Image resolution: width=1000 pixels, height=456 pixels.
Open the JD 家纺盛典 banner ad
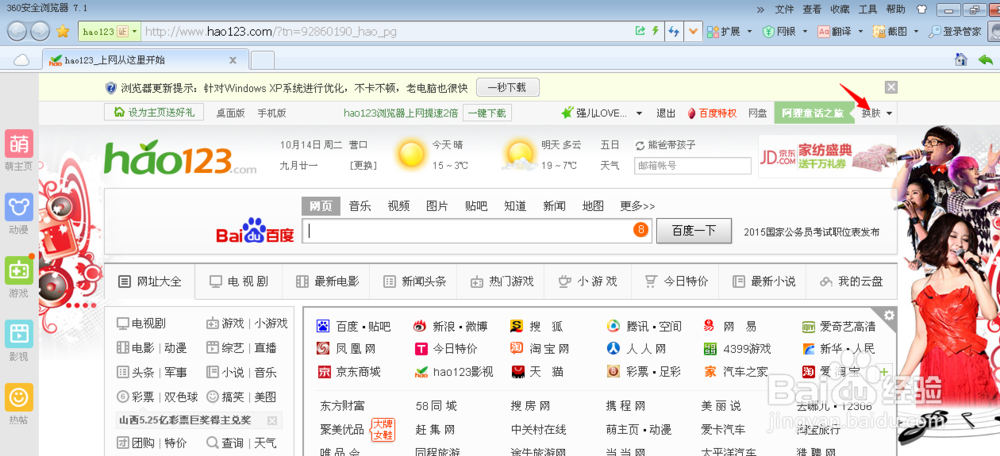coord(828,156)
